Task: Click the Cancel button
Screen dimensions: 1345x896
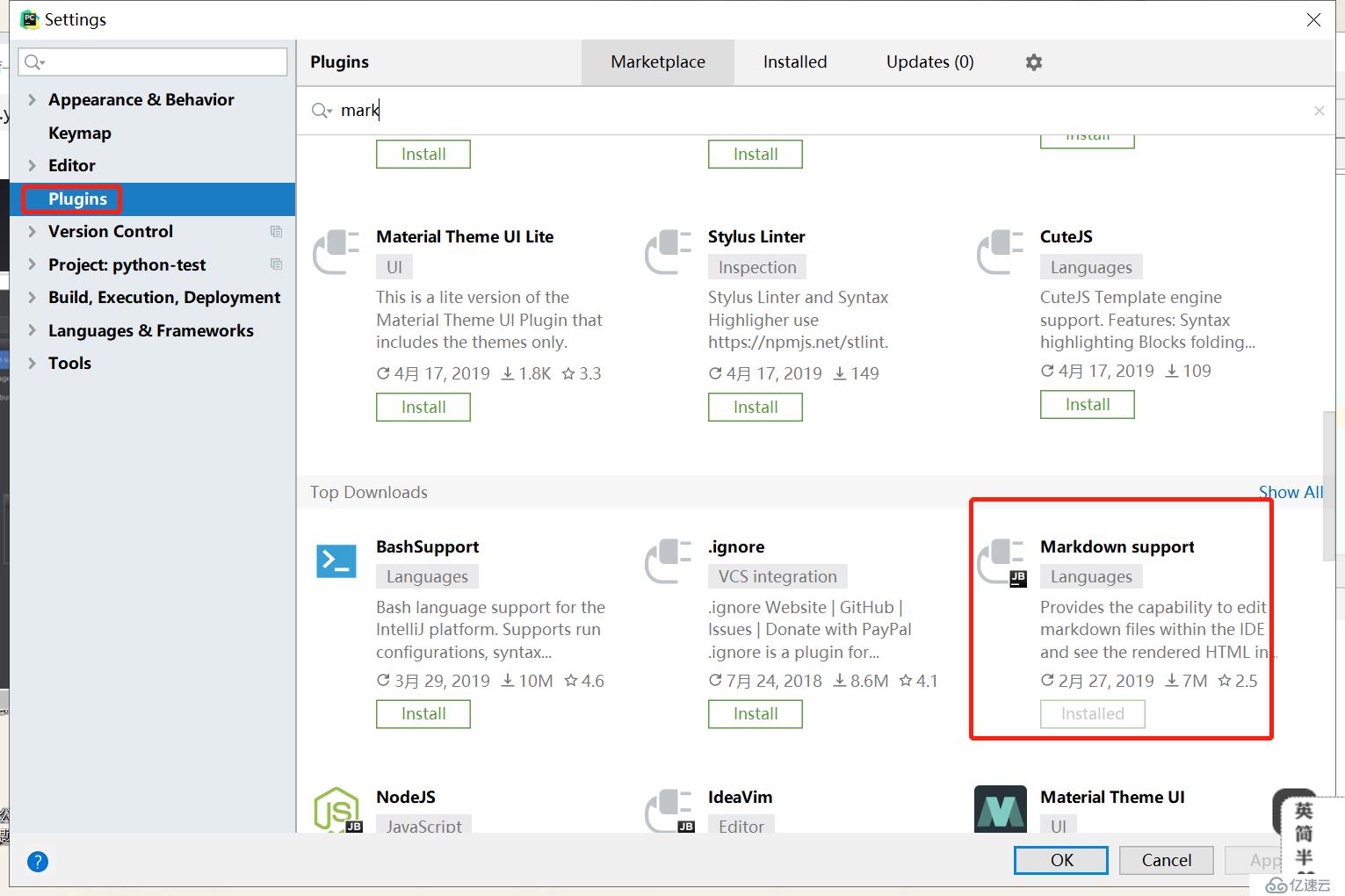Action: (1167, 860)
